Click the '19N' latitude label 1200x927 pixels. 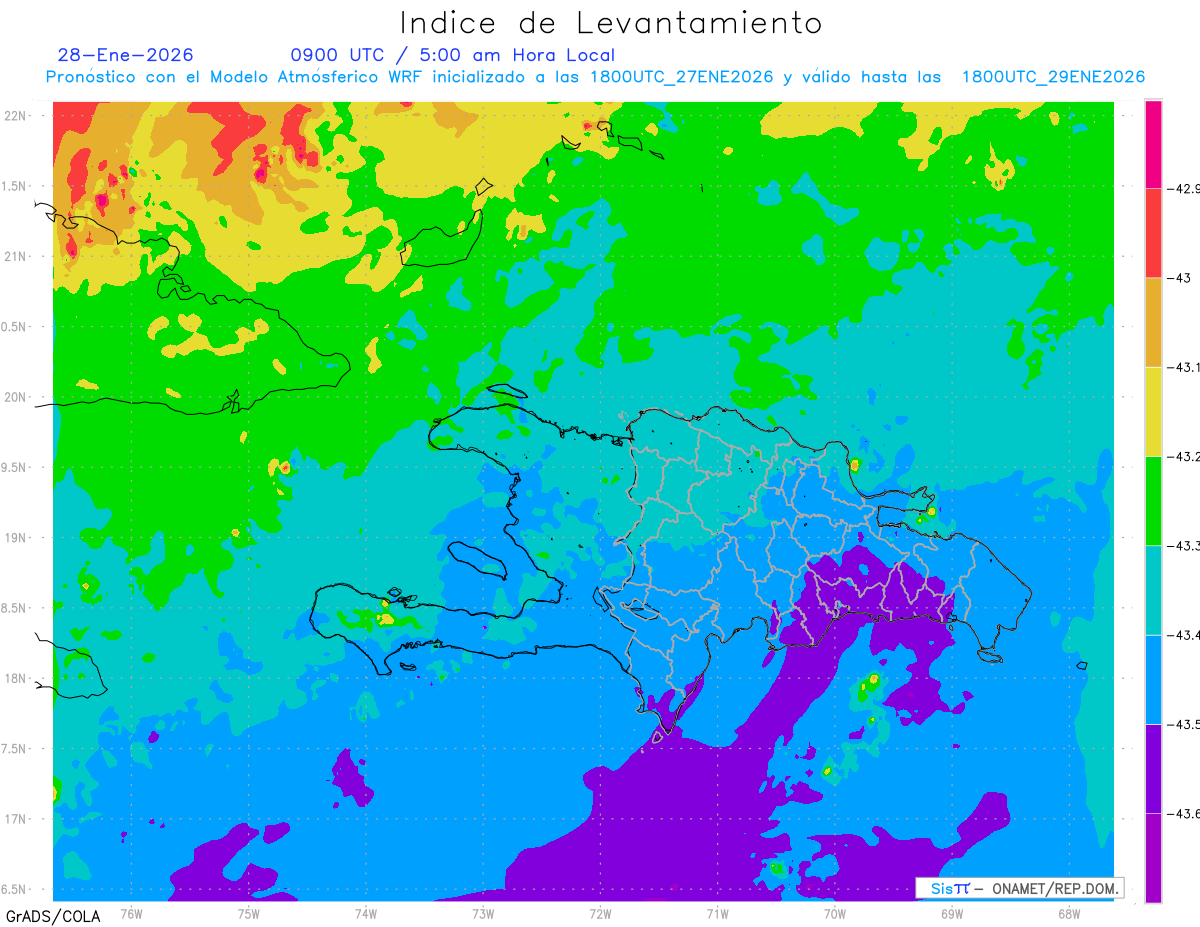pos(15,537)
